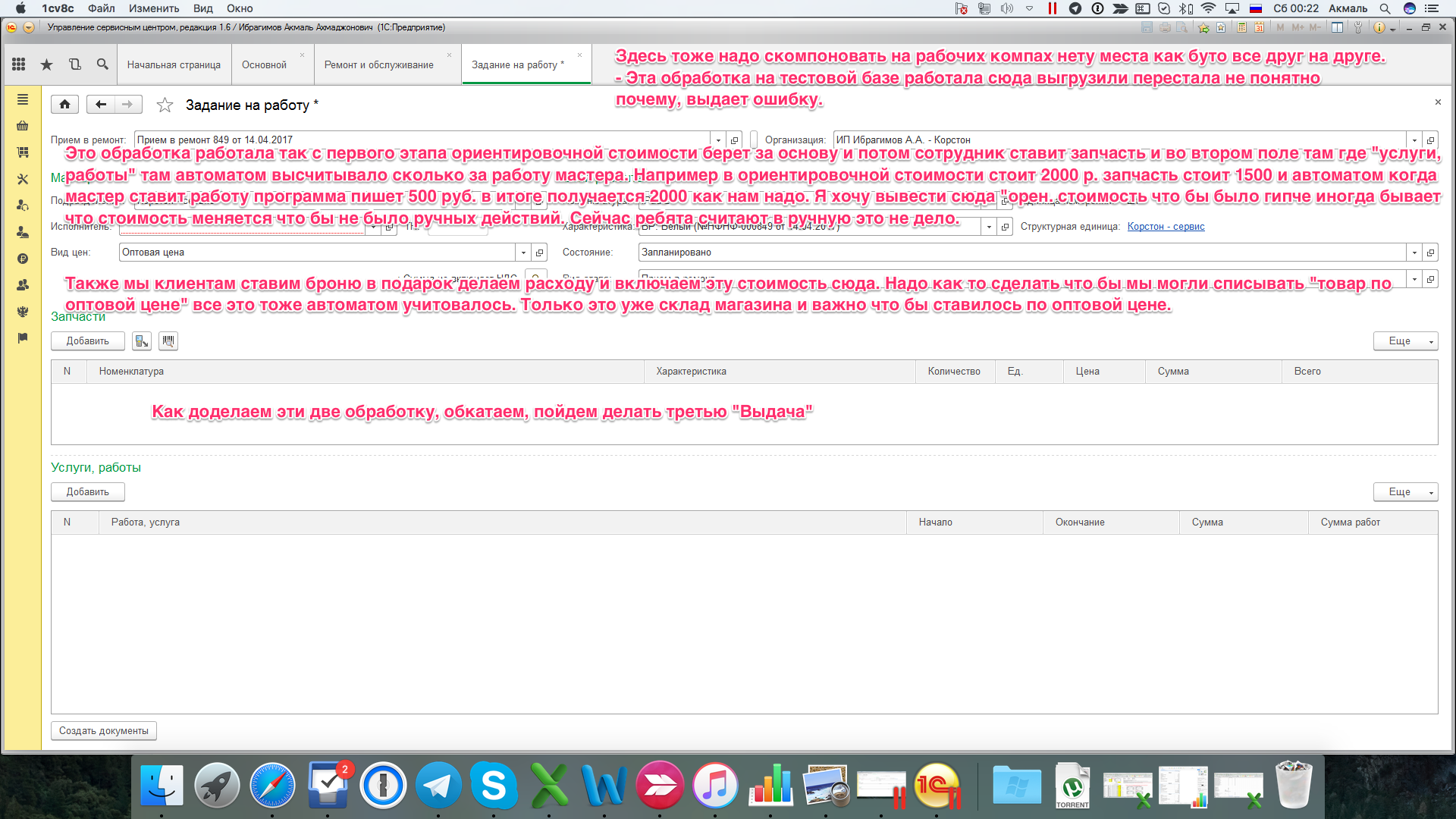The height and width of the screenshot is (819, 1456).
Task: Open the history icon in top panel
Action: (x=74, y=64)
